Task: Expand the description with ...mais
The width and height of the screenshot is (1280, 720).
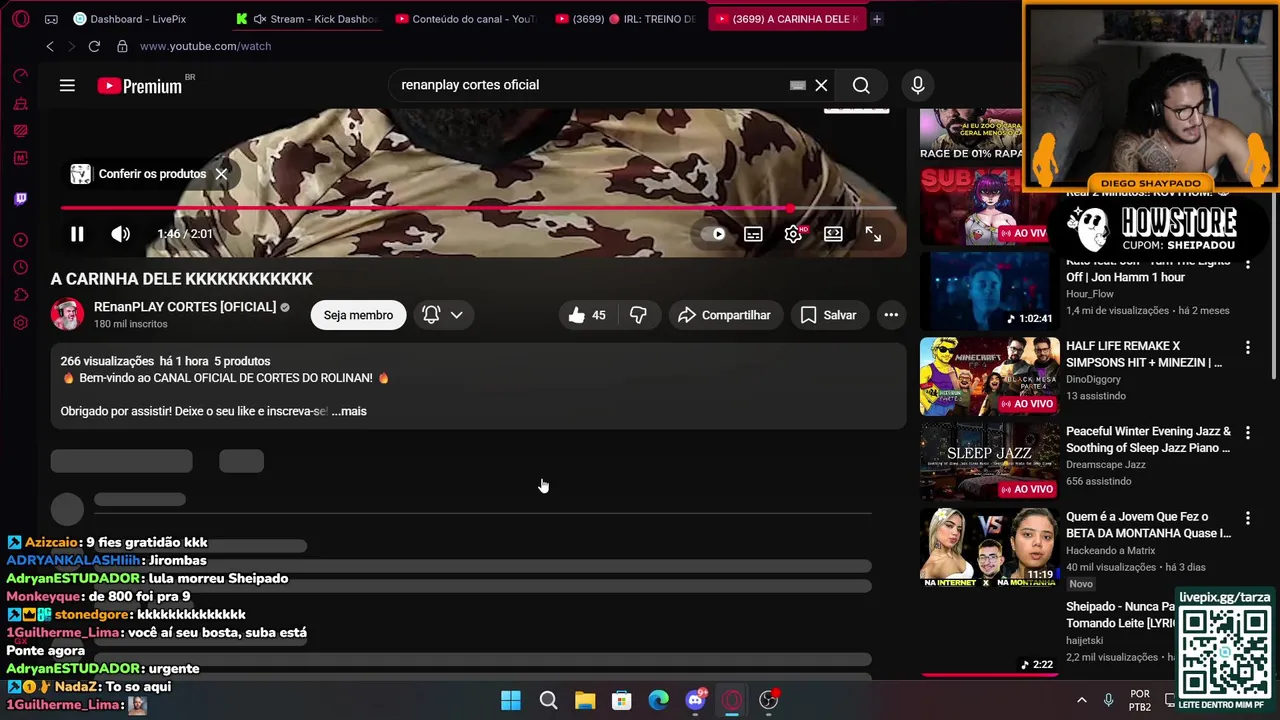Action: [349, 411]
